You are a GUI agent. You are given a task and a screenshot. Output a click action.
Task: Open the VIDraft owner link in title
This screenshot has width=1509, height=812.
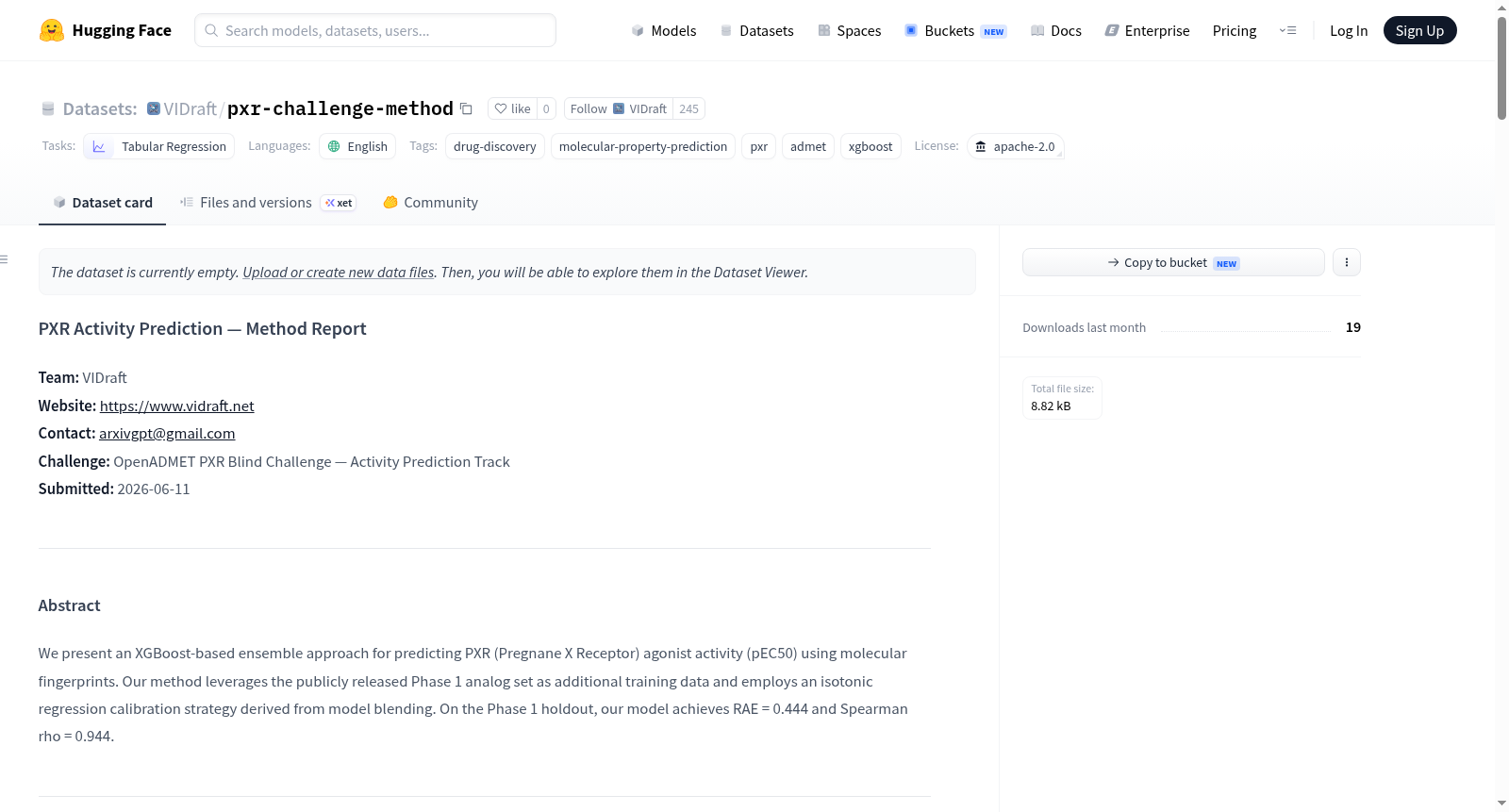click(191, 108)
